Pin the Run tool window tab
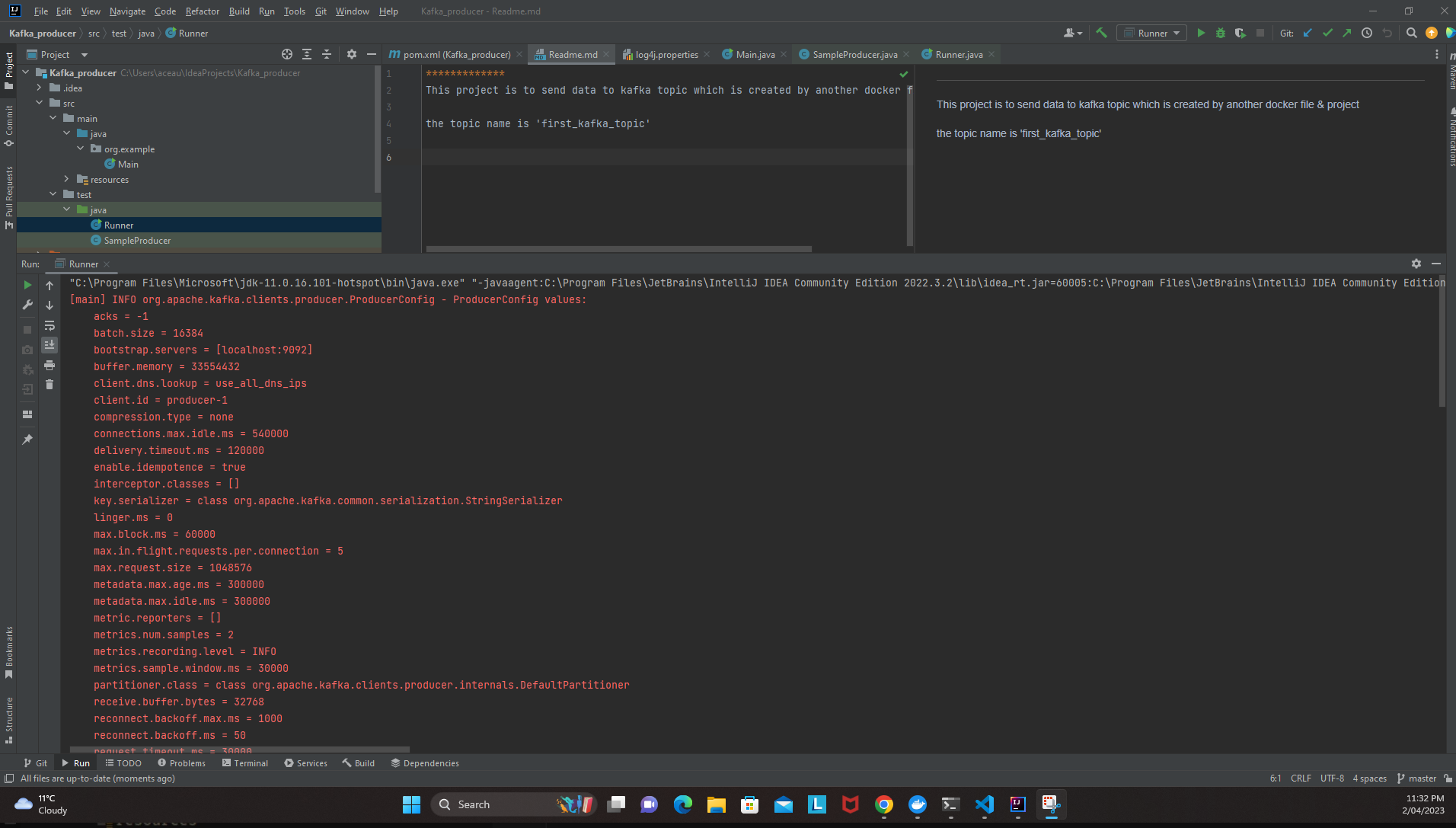Screen dimensions: 1456x828 27,440
